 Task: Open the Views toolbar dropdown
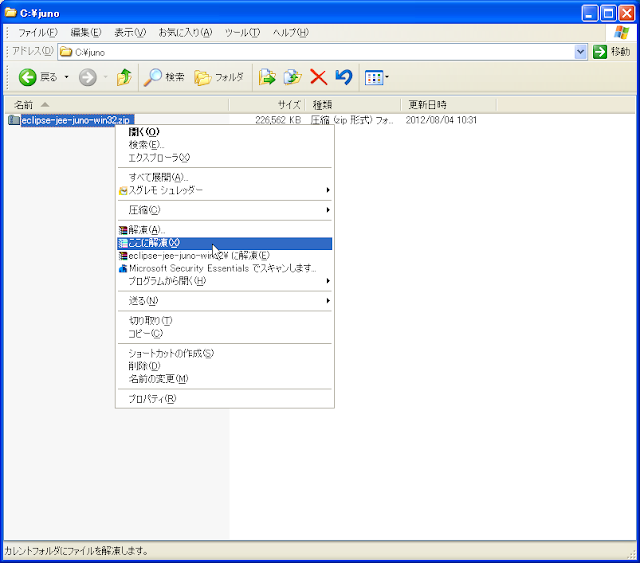(377, 77)
